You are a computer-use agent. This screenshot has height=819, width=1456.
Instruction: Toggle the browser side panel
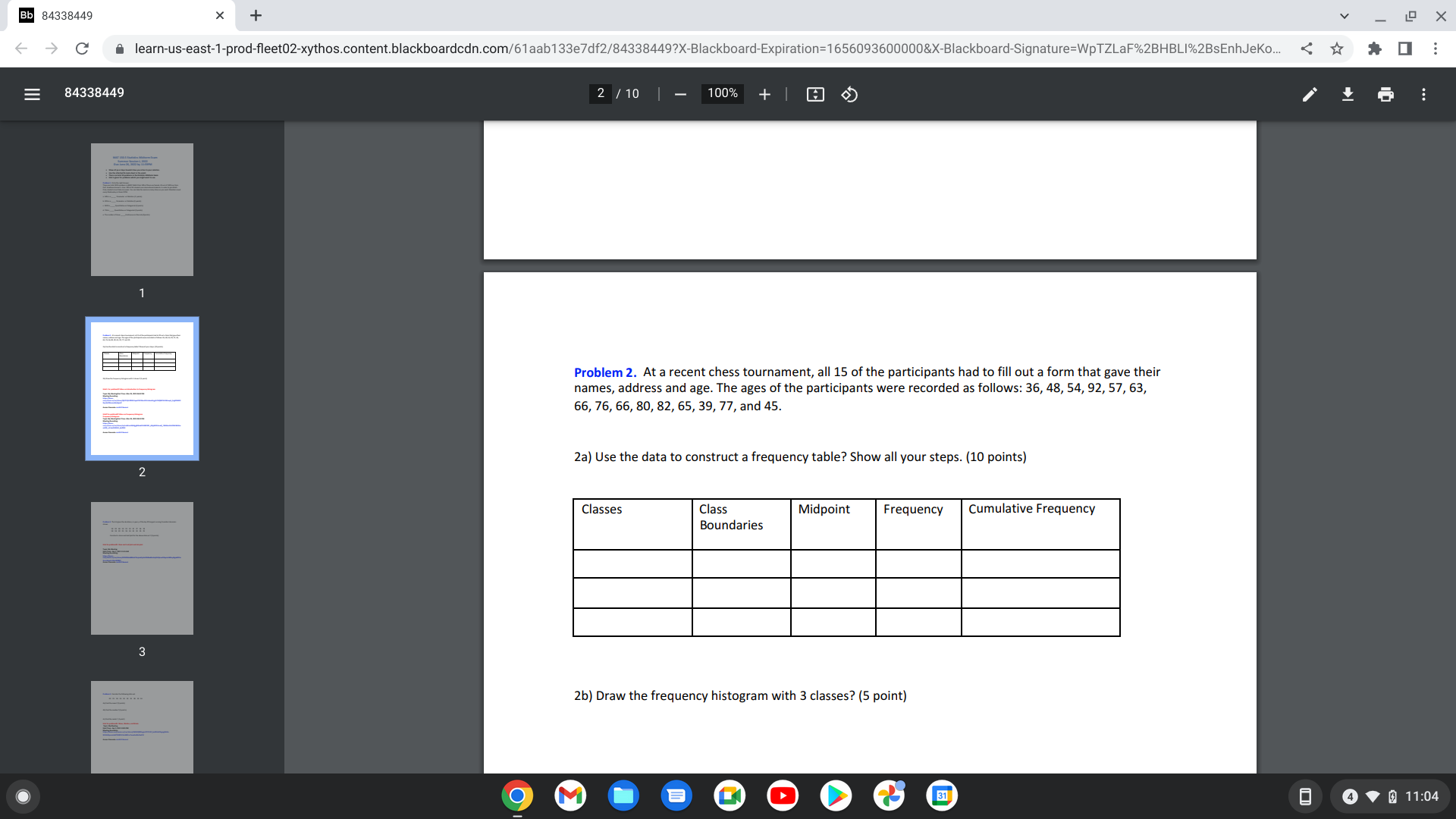click(x=1404, y=49)
